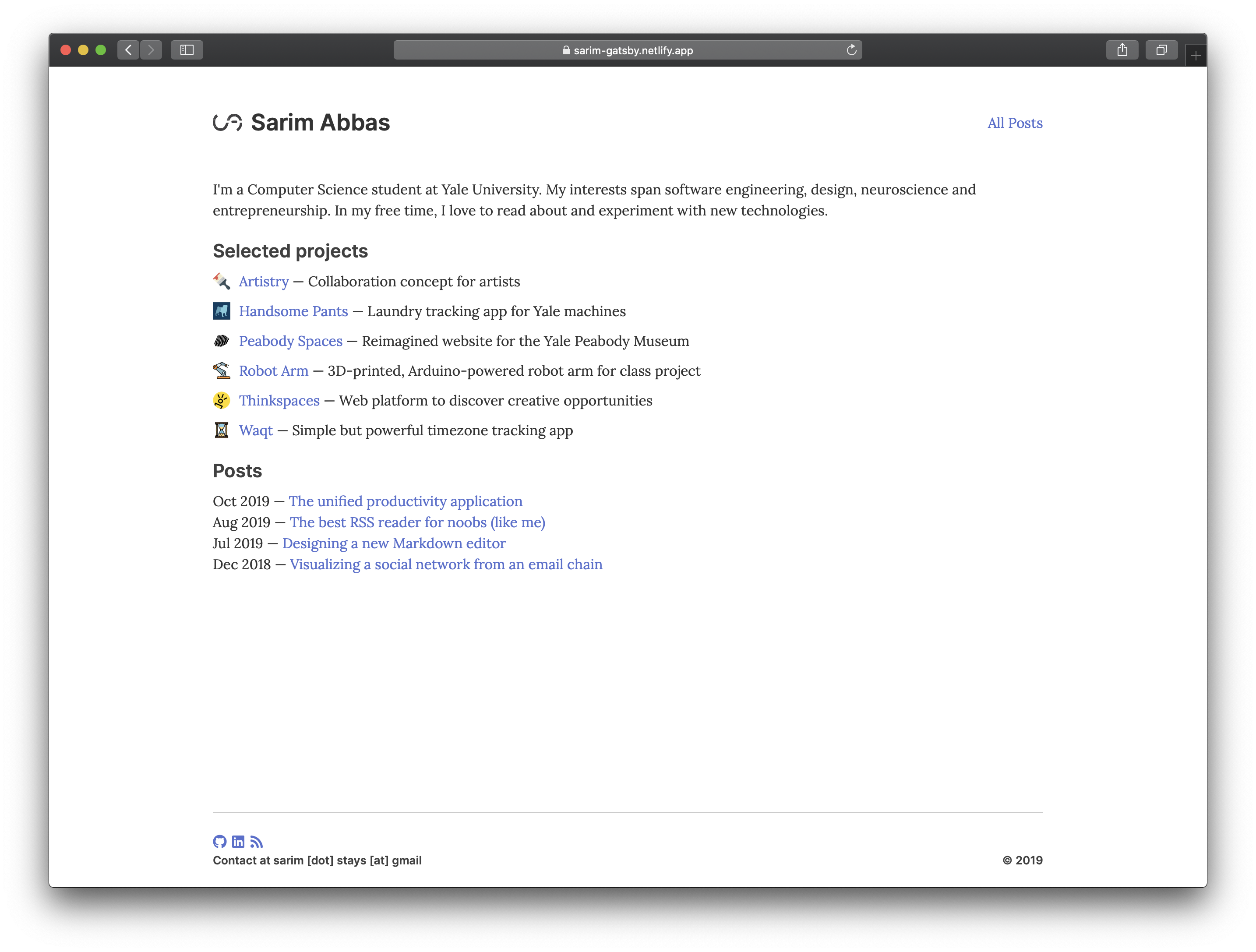Open the Artistry project link
The image size is (1256, 952).
point(264,282)
